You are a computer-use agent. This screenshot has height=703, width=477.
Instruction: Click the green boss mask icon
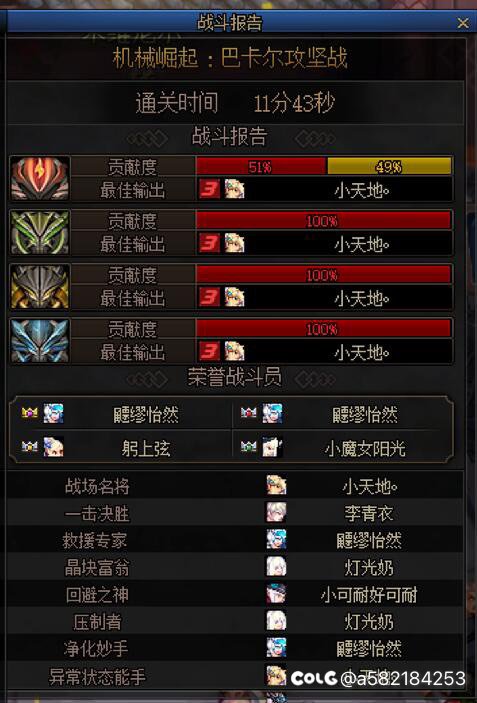pos(40,232)
